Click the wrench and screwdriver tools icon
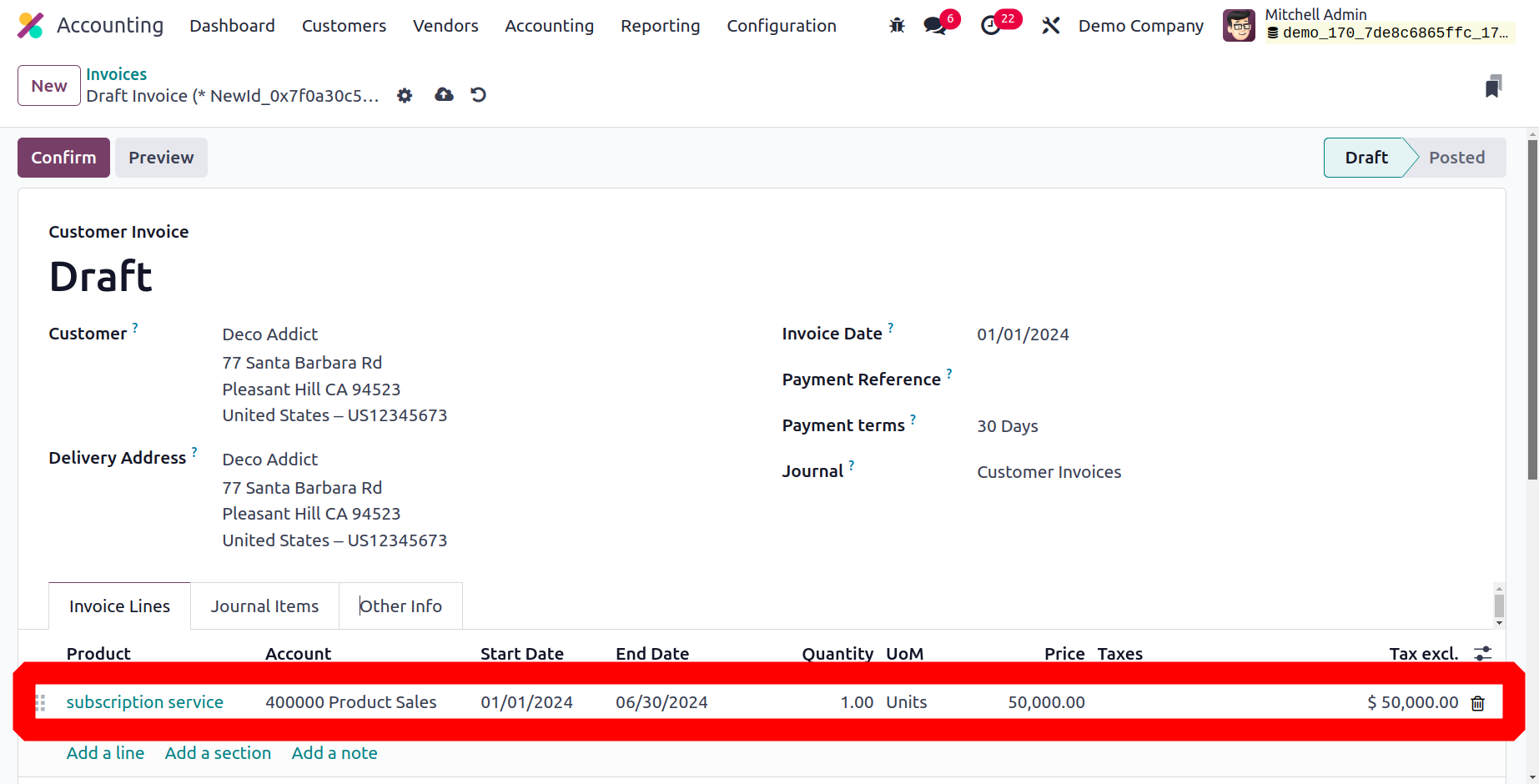 [x=1051, y=26]
